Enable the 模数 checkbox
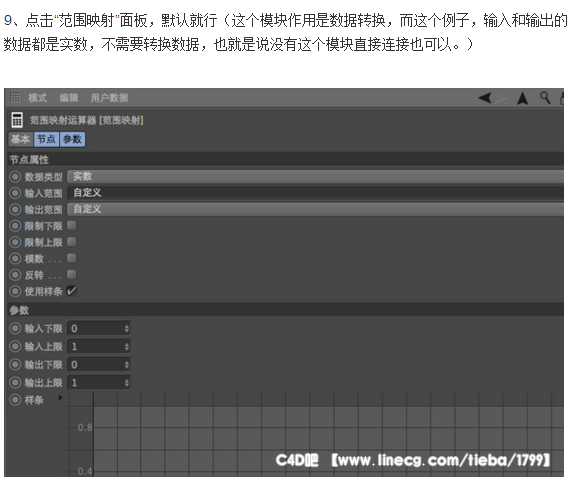 point(72,258)
